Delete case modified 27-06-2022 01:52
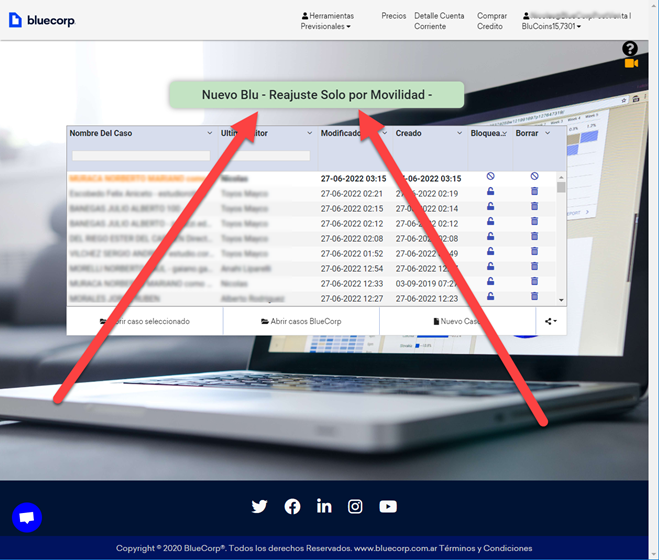The height and width of the screenshot is (560, 659). pyautogui.click(x=534, y=251)
